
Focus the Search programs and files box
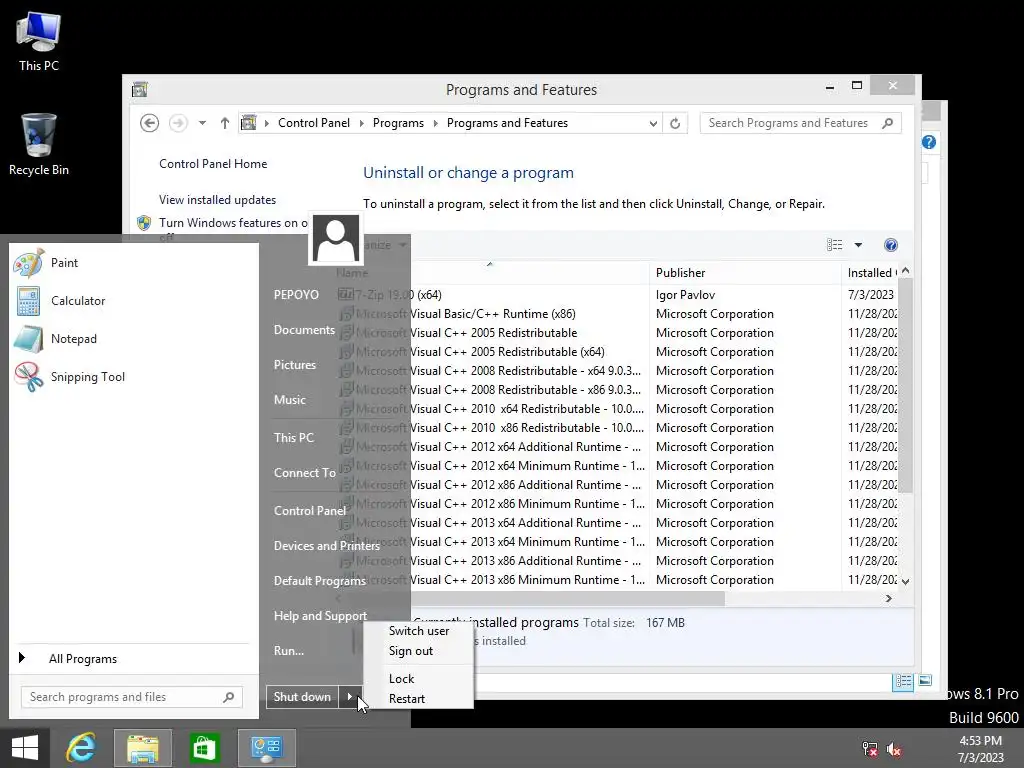[131, 697]
